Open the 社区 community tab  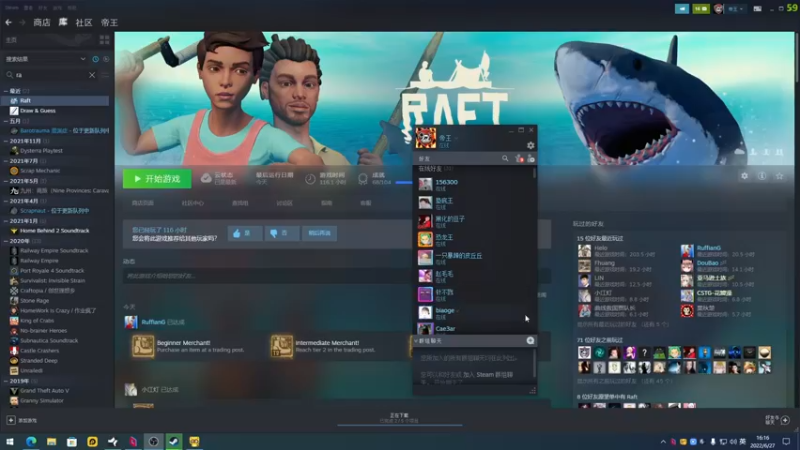(x=84, y=22)
